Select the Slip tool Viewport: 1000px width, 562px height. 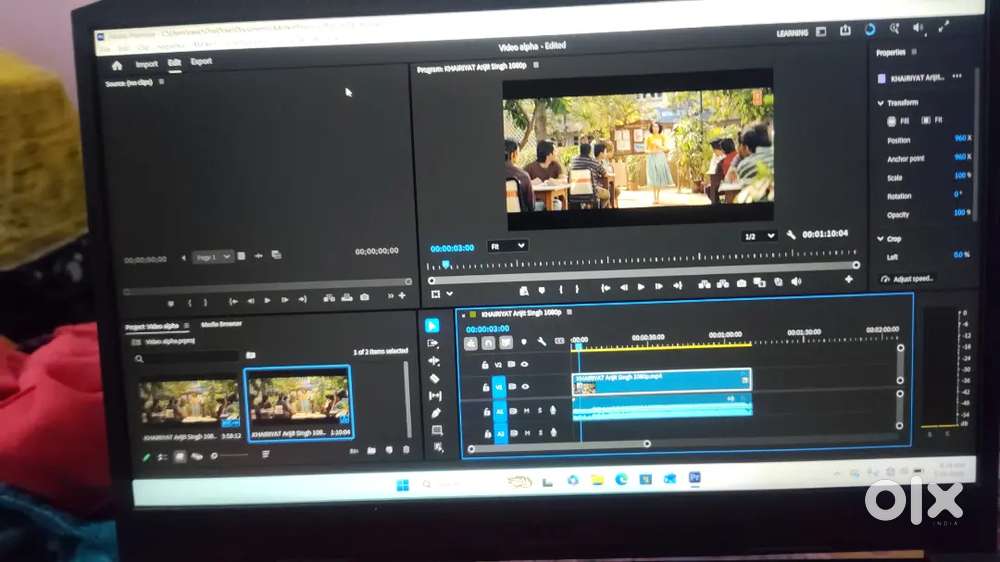pyautogui.click(x=436, y=396)
